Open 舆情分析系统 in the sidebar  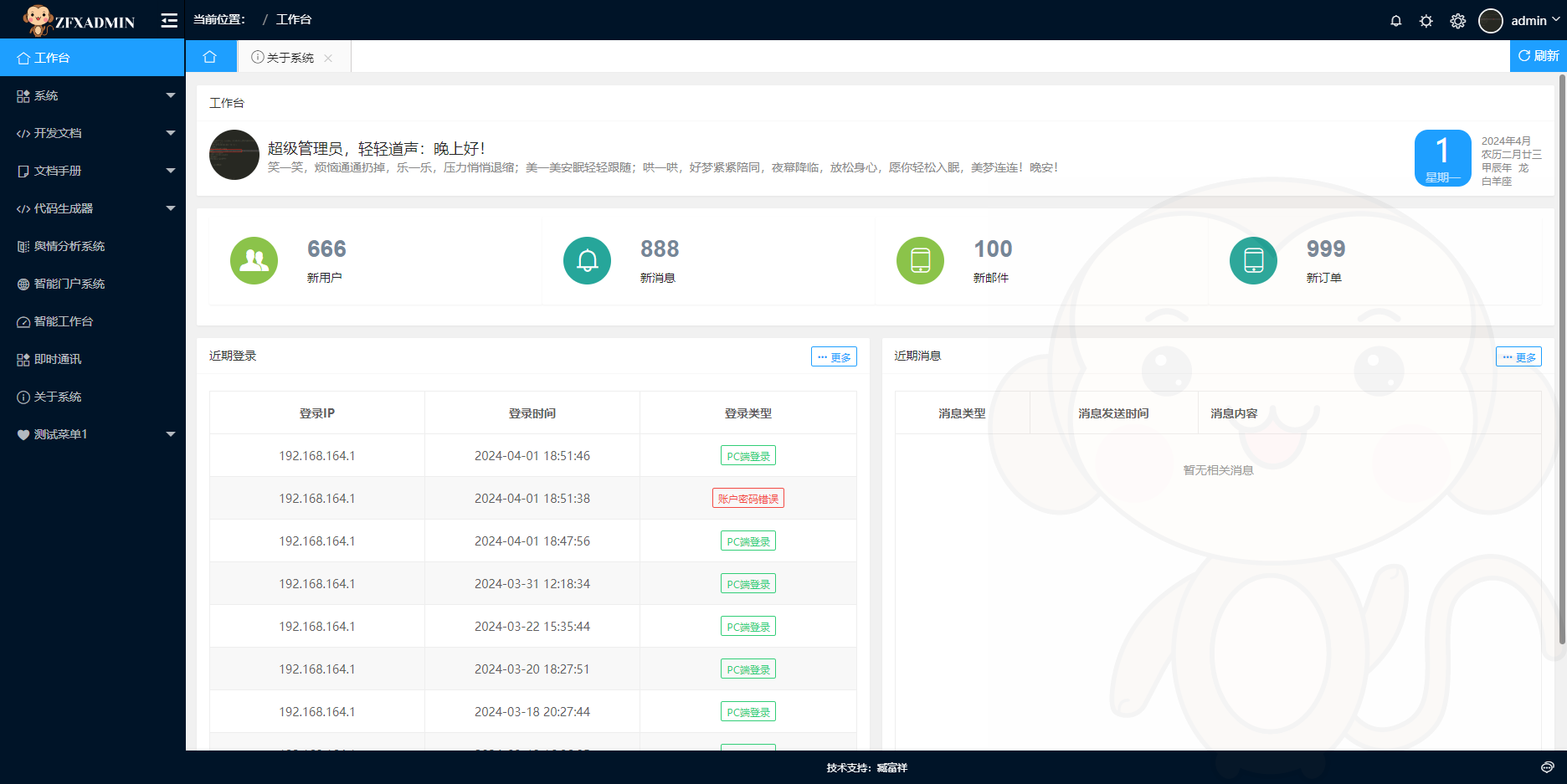tap(69, 246)
